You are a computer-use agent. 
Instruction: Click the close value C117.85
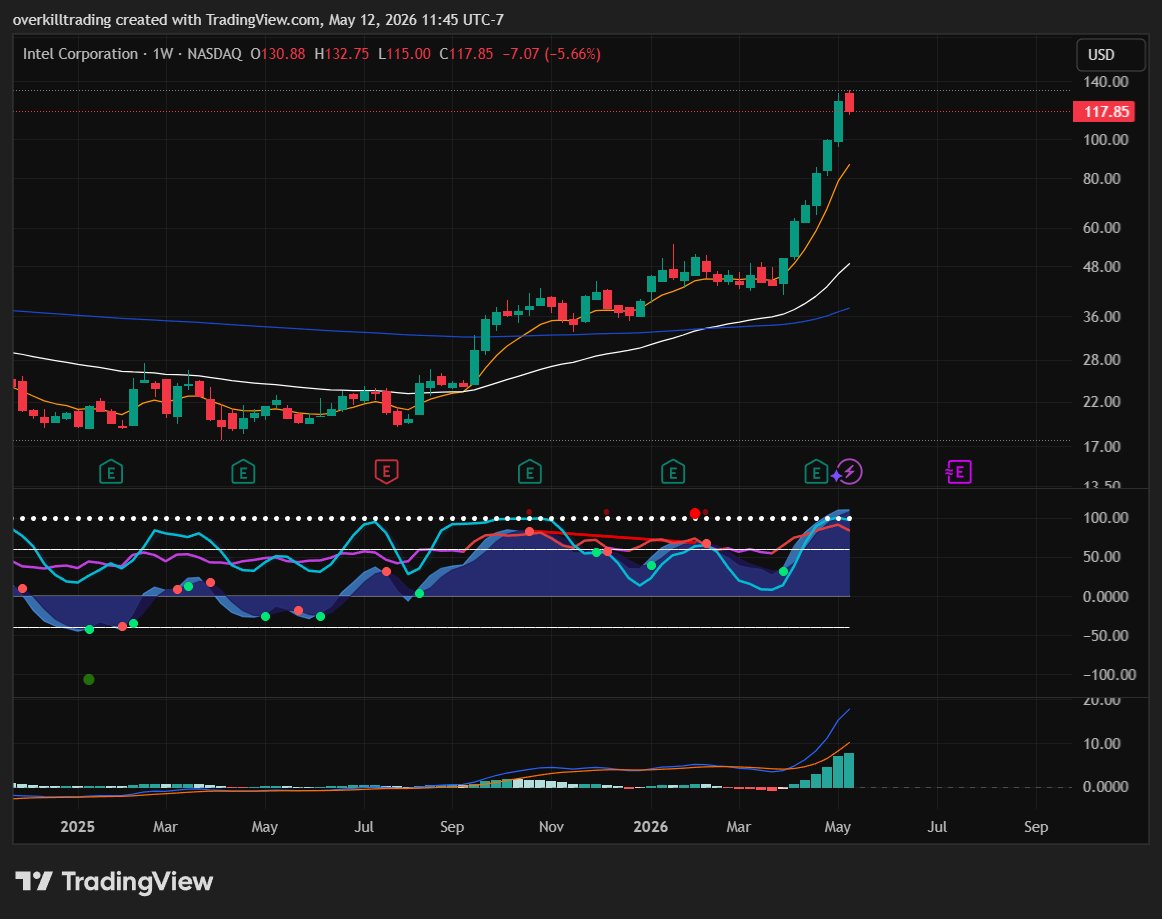point(466,54)
